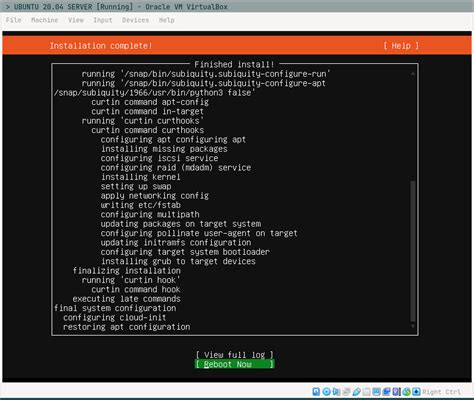This screenshot has height=400, width=474.
Task: Click the 'Right Ctrl' host key label
Action: [442, 392]
